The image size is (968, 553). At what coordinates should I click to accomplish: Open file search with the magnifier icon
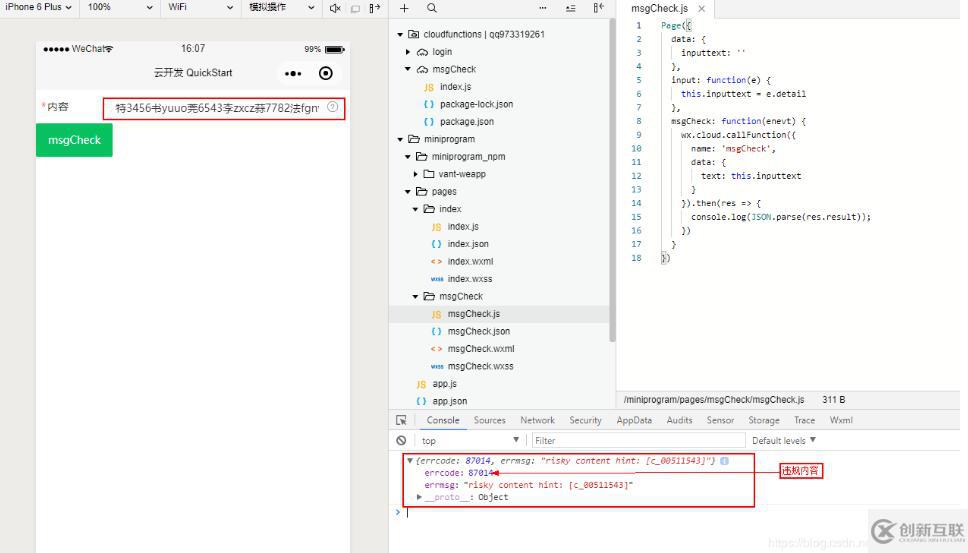432,8
